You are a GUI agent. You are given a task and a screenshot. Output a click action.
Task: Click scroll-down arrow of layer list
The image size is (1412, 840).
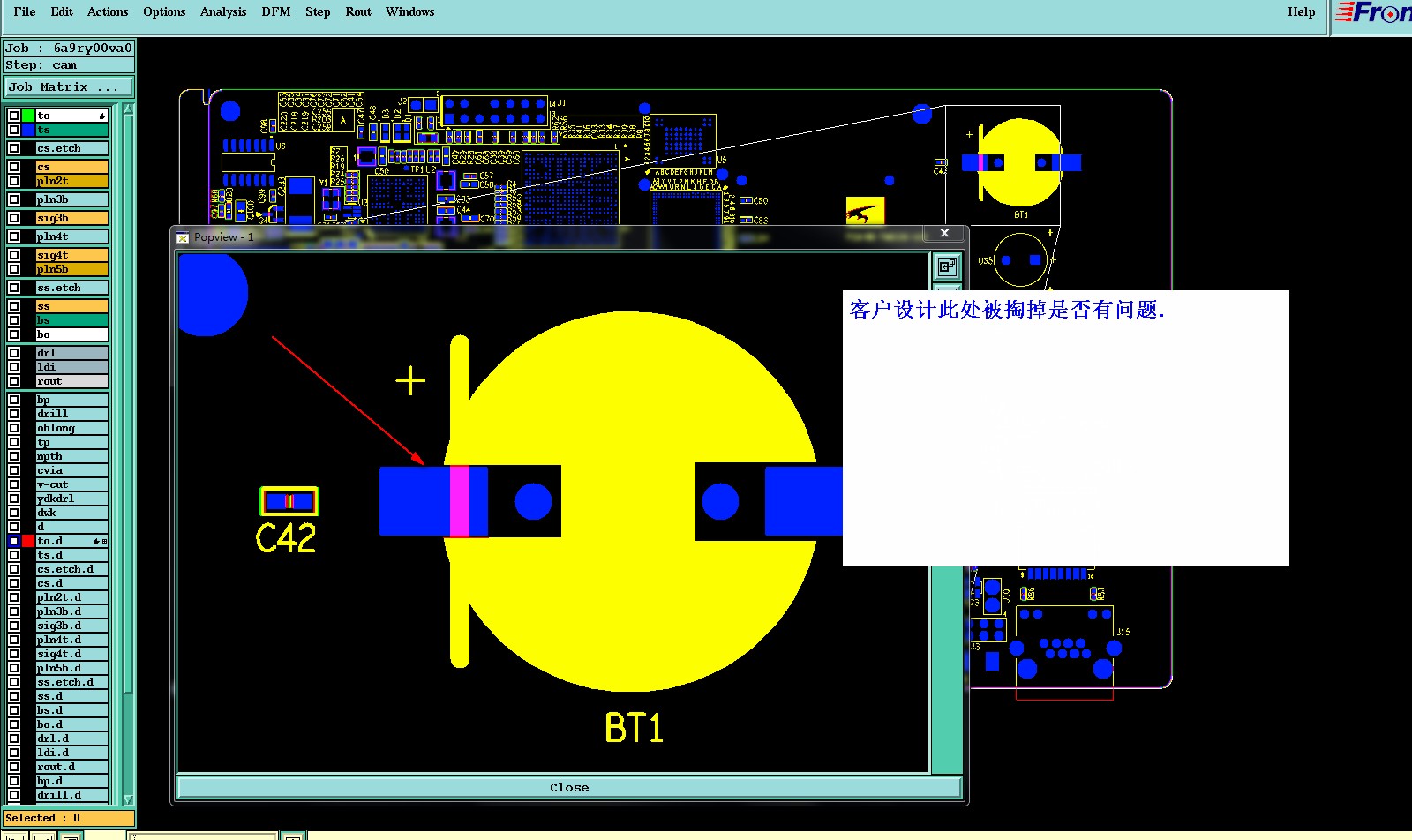(x=128, y=799)
